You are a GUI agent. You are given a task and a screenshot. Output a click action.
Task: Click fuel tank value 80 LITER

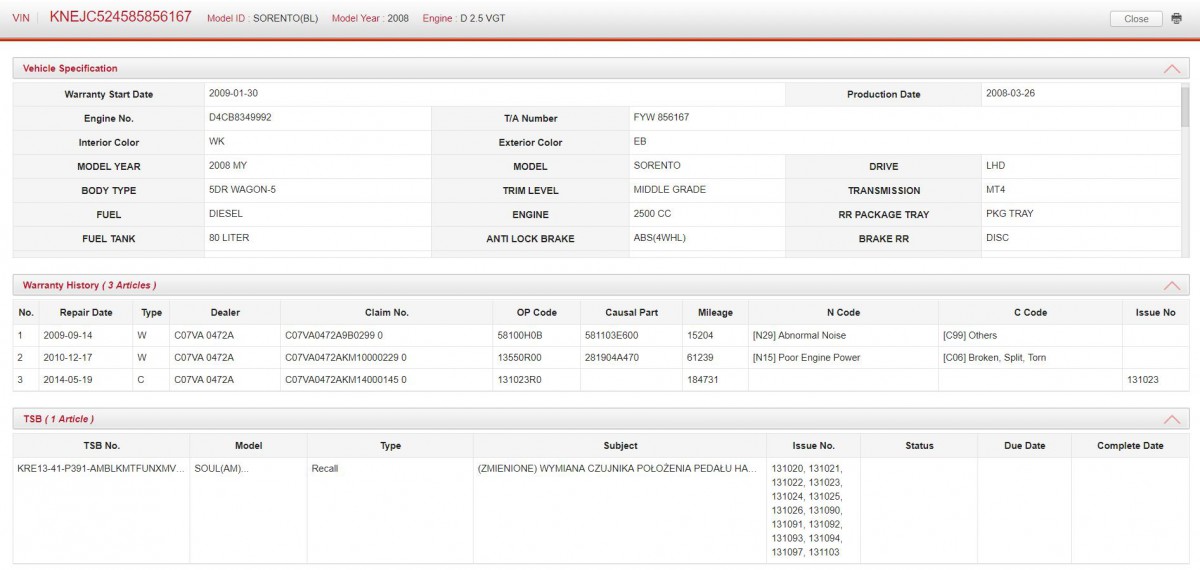pyautogui.click(x=228, y=238)
